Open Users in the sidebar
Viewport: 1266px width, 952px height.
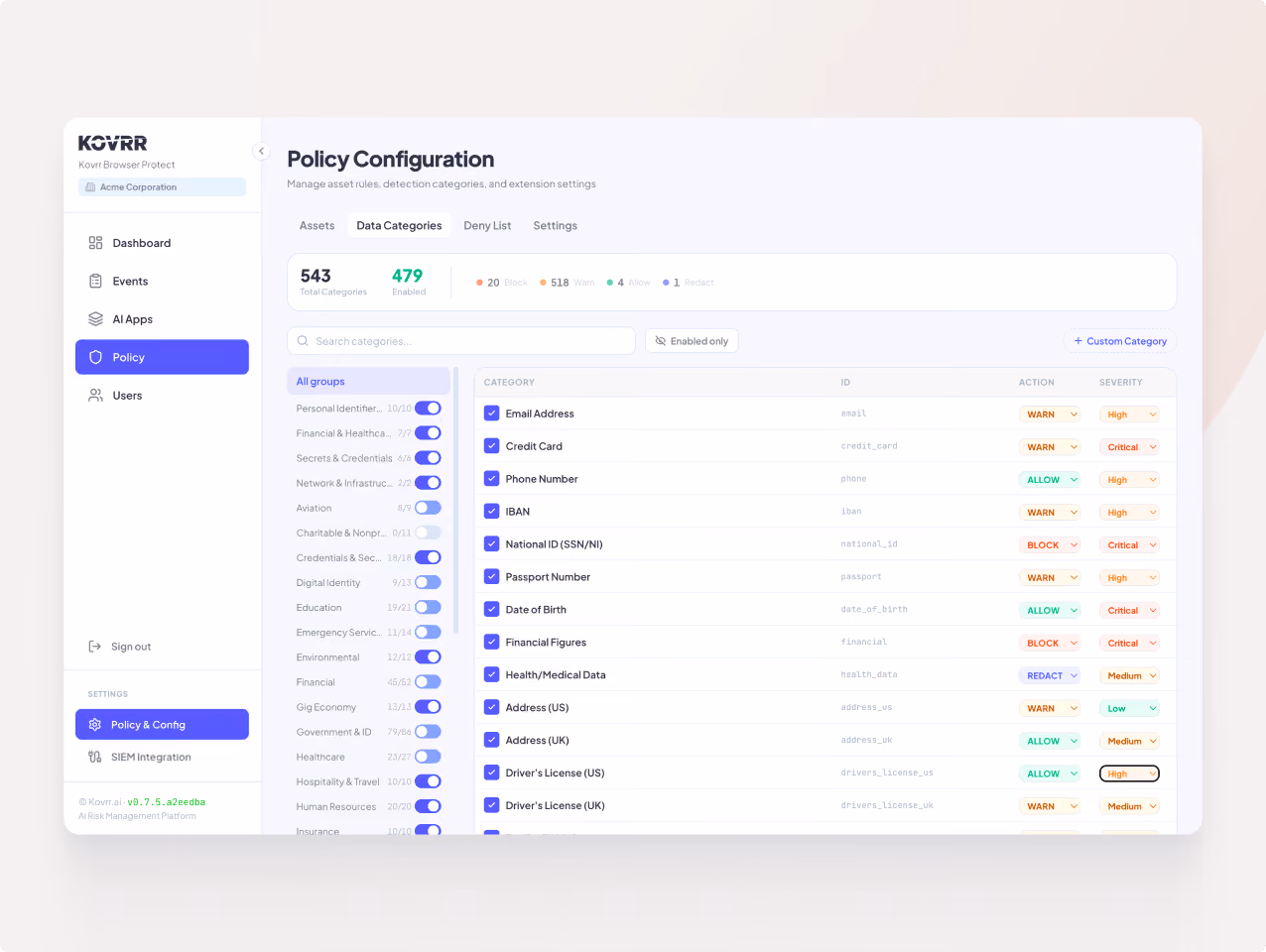[x=162, y=395]
